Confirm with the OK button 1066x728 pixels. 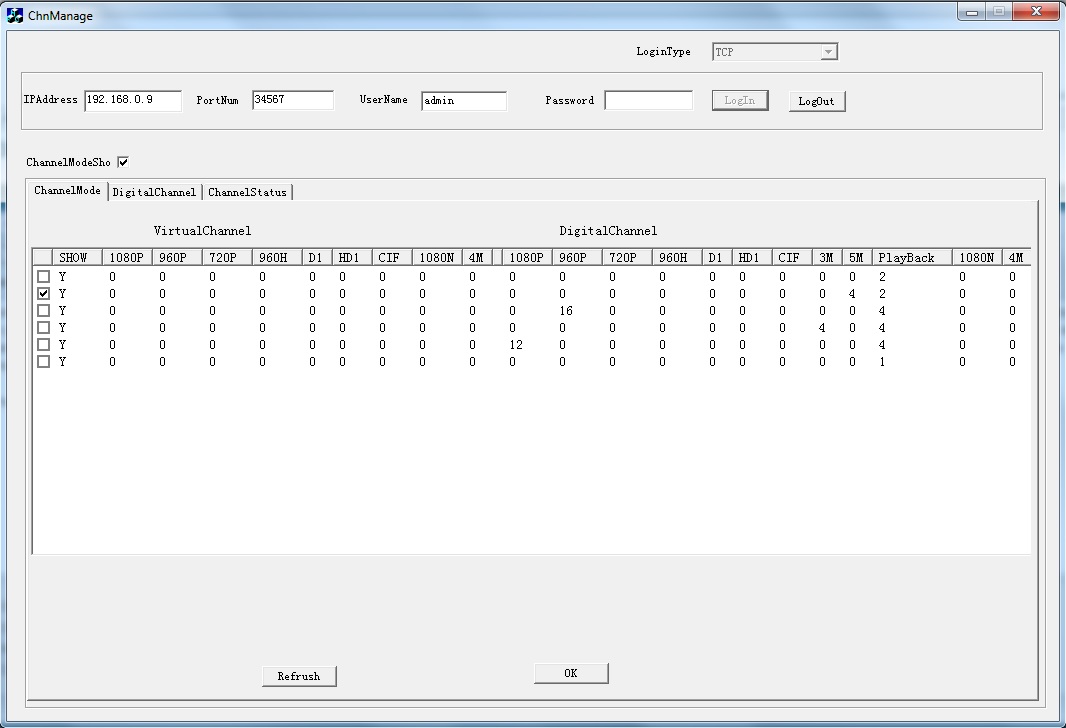(571, 673)
